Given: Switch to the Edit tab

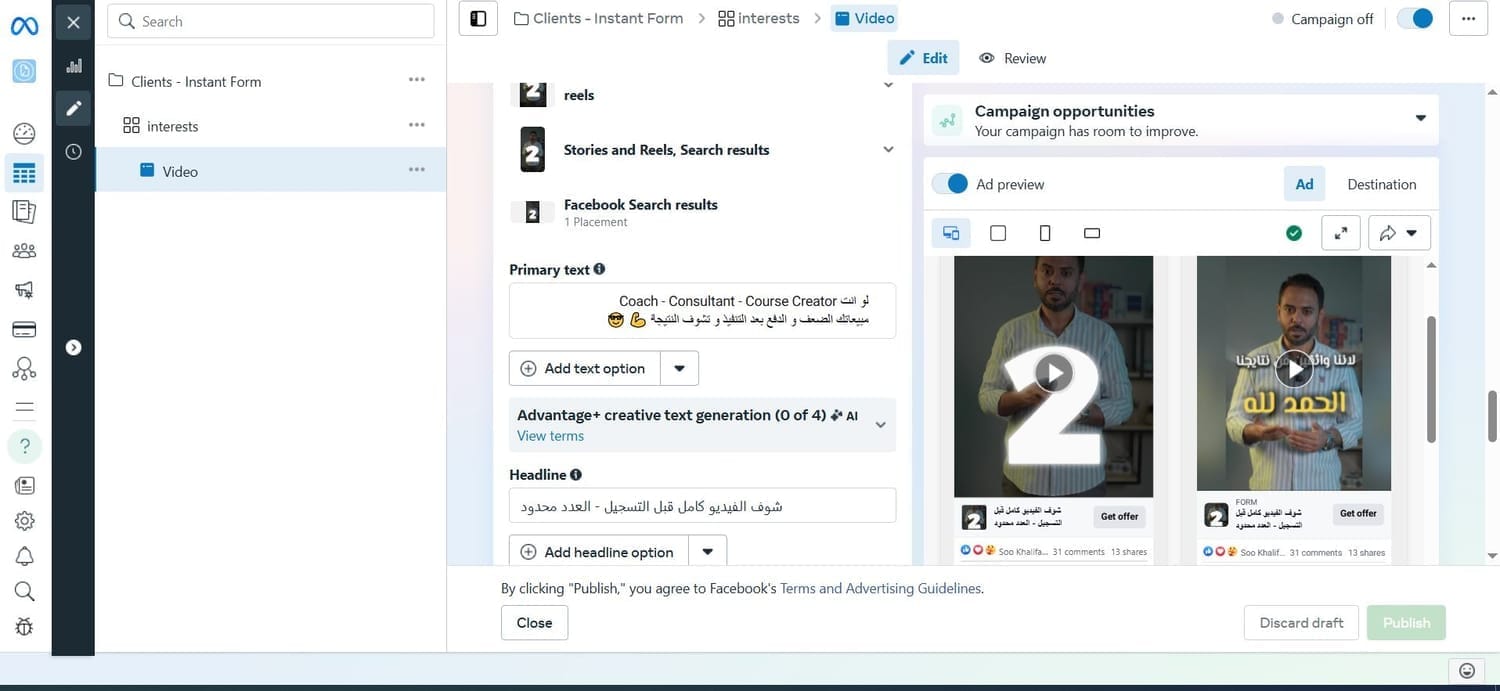Looking at the screenshot, I should pyautogui.click(x=923, y=58).
